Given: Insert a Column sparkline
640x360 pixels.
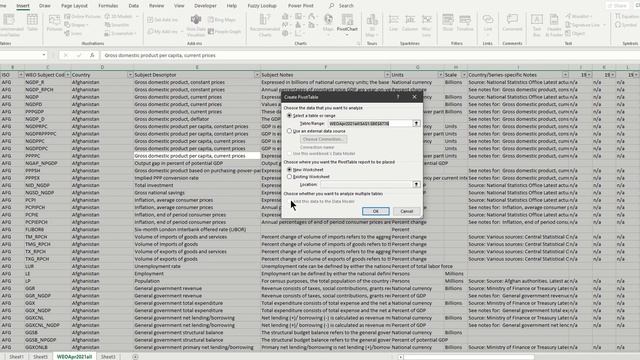Looking at the screenshot, I should pyautogui.click(x=410, y=23).
